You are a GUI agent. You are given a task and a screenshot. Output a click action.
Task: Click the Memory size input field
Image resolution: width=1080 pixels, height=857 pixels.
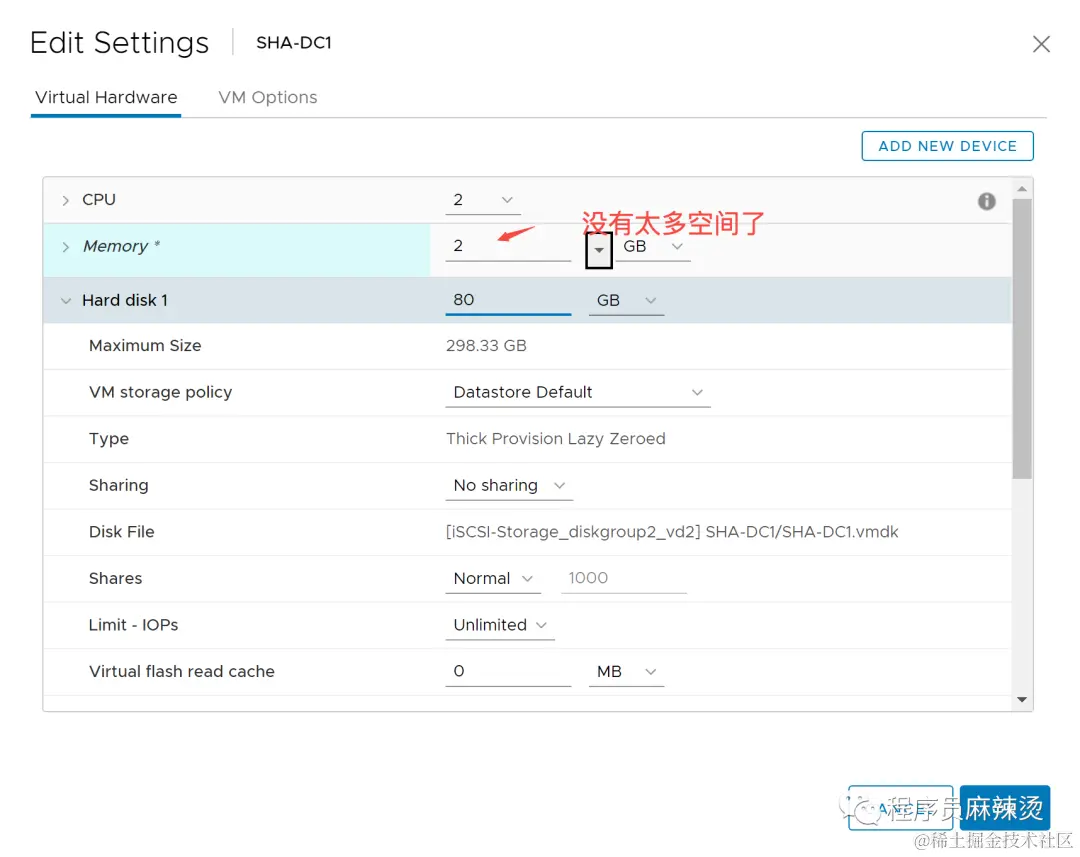(x=508, y=246)
